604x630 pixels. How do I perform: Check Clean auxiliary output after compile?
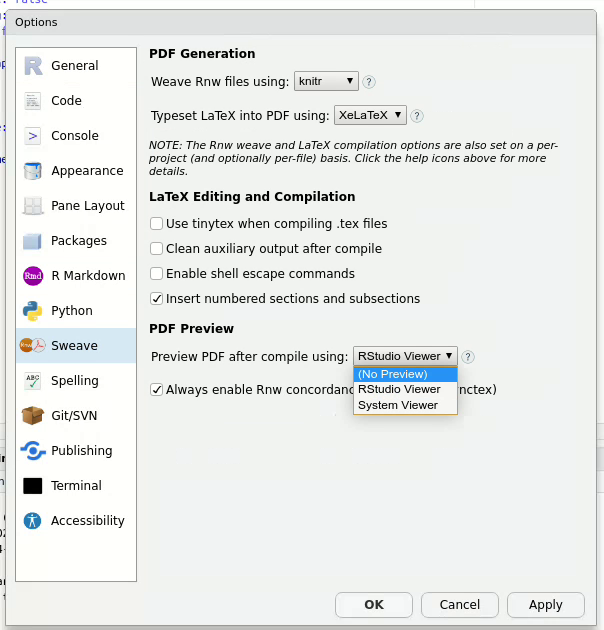(x=156, y=249)
